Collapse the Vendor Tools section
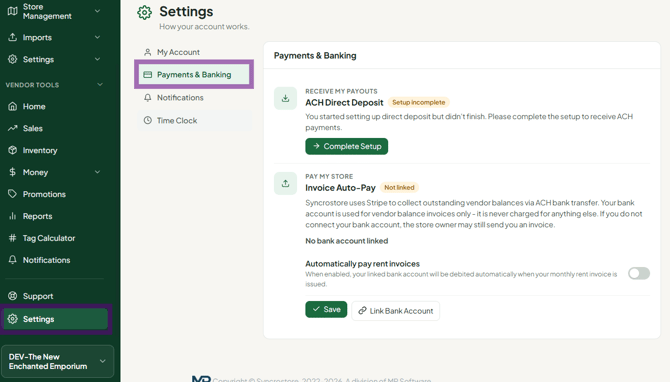 [100, 85]
